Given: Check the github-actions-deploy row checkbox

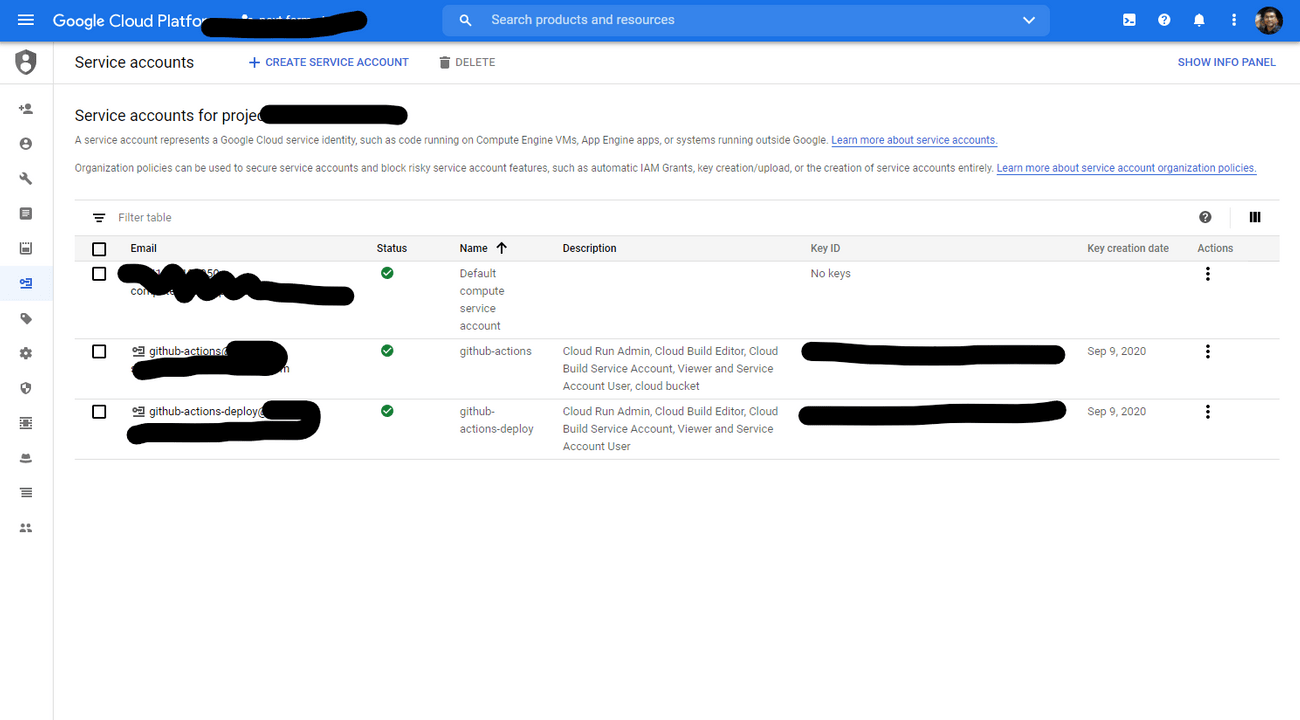Looking at the screenshot, I should pyautogui.click(x=99, y=412).
